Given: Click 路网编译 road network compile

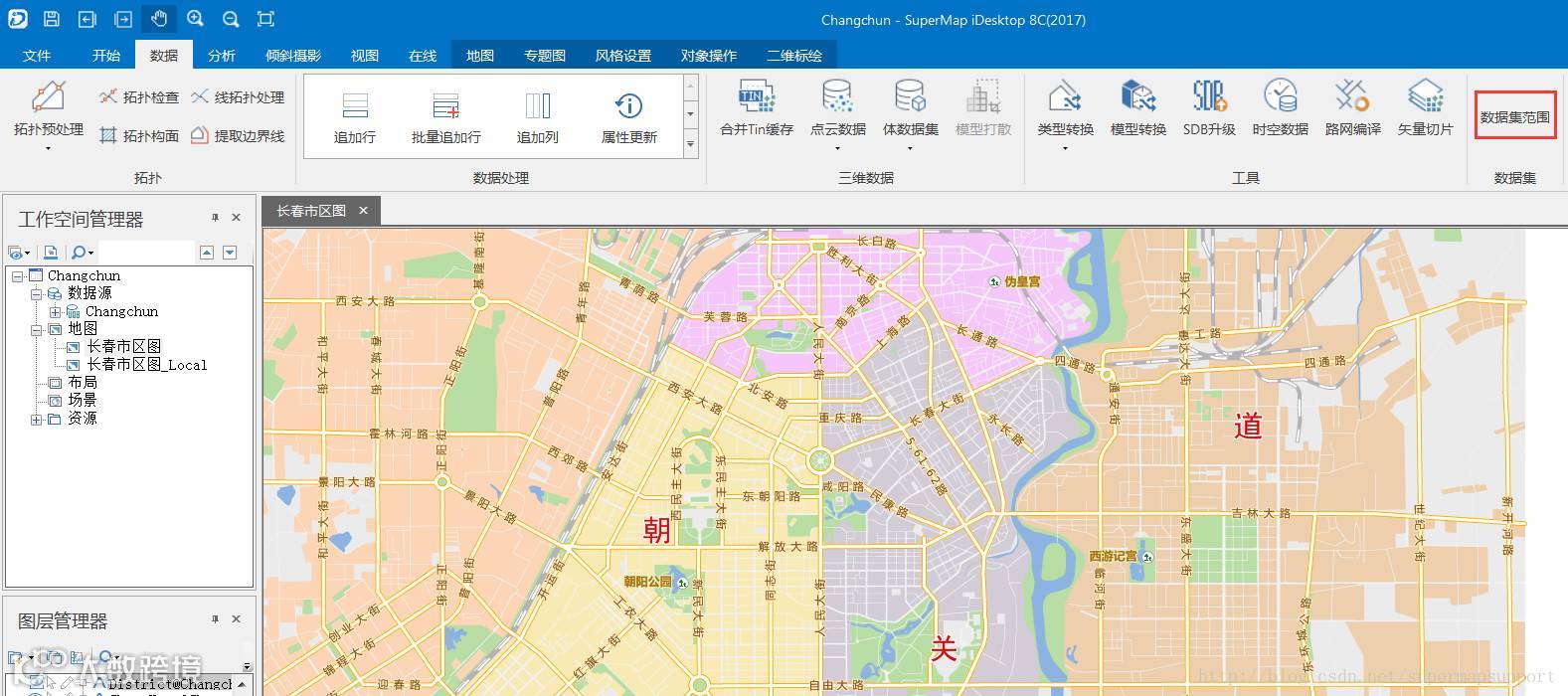Looking at the screenshot, I should coord(1353,109).
